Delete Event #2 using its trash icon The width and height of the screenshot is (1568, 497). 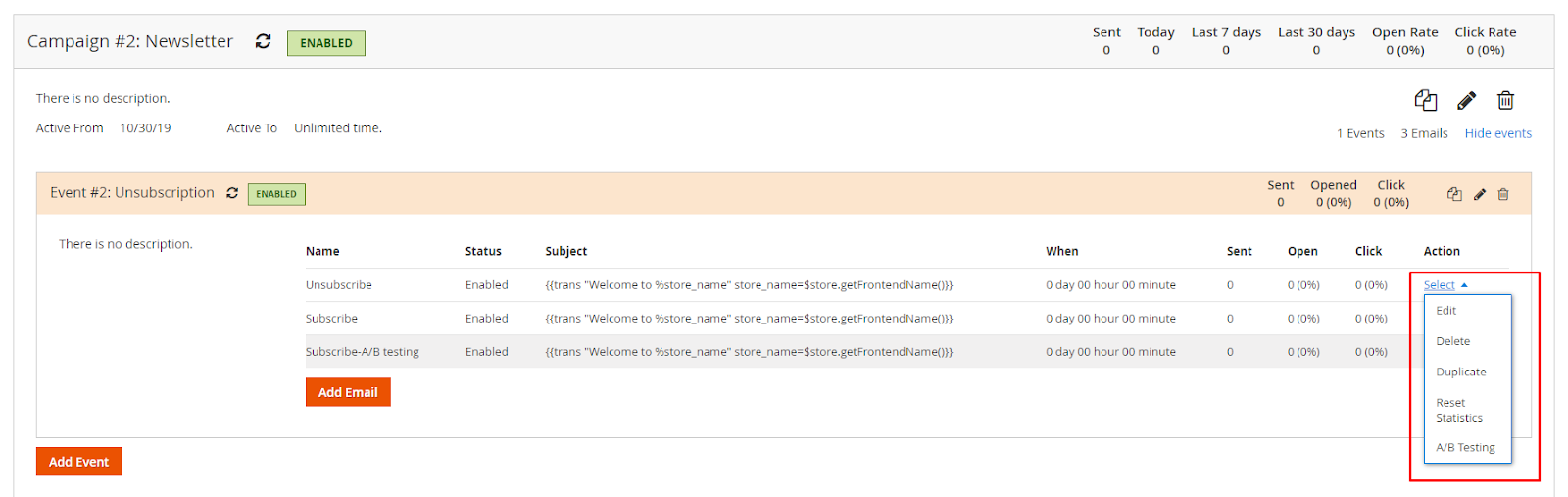pos(1503,194)
